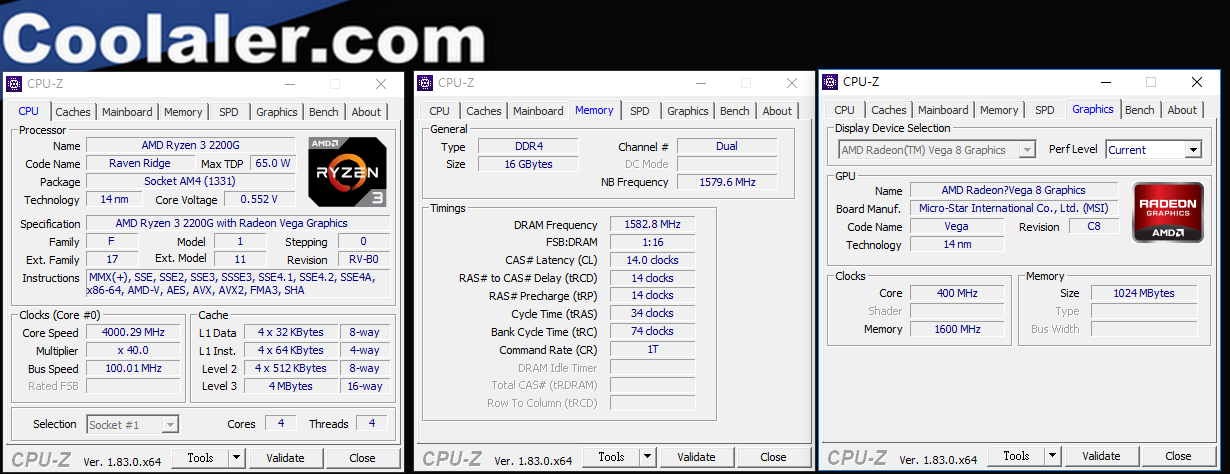The height and width of the screenshot is (474, 1230).
Task: Click Validate in the right CPU-Z window
Action: point(1101,456)
